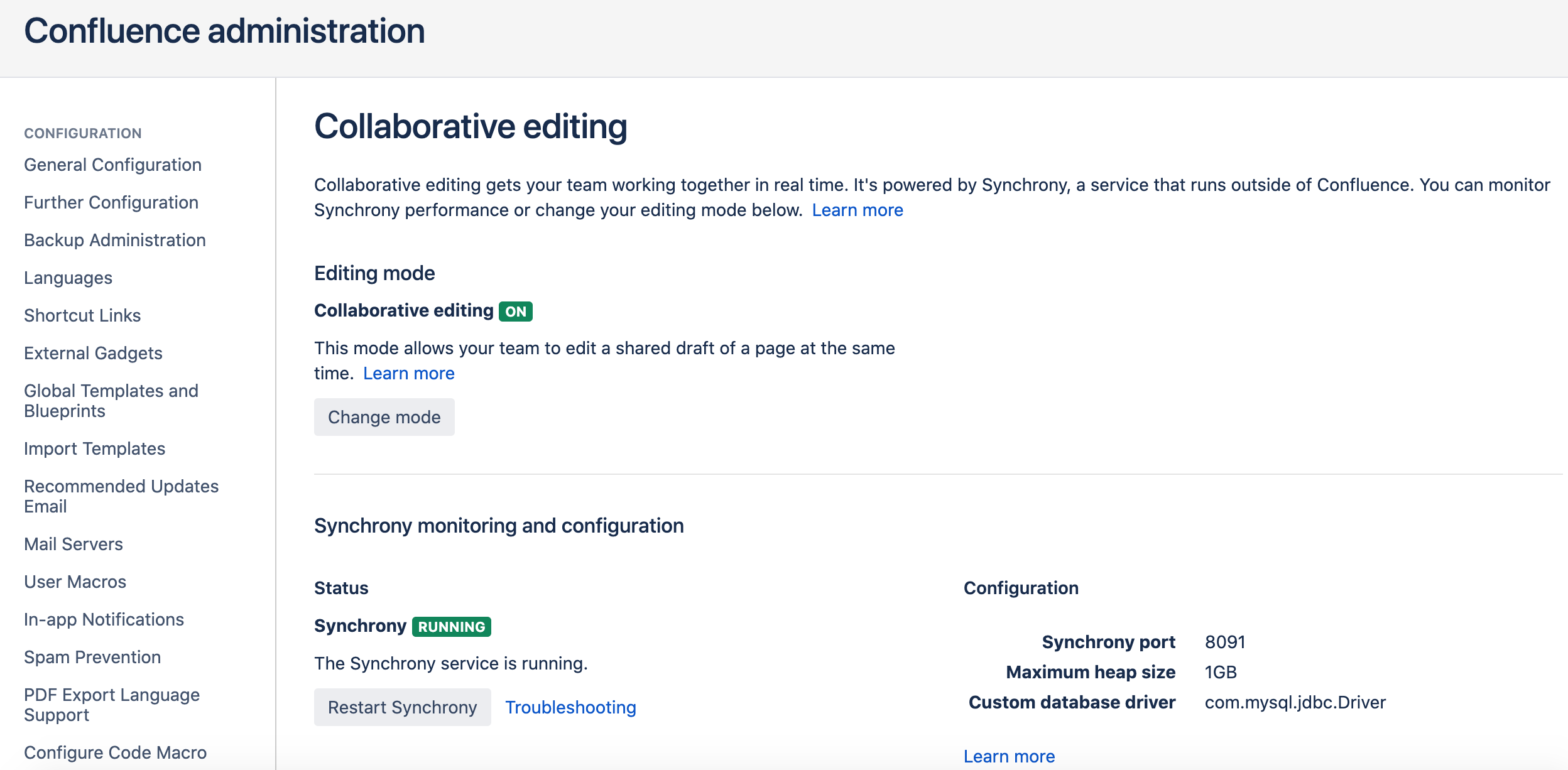Viewport: 1568px width, 770px height.
Task: Open Further Configuration settings
Action: (x=111, y=202)
